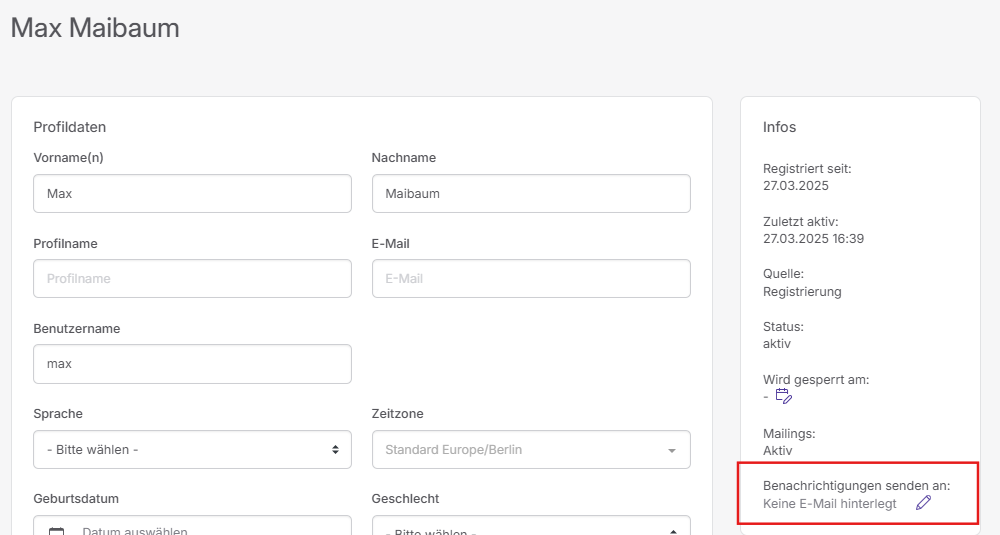Open Zeitzone combo box Standard Europe/Berlin
This screenshot has width=1000, height=535.
click(x=531, y=450)
